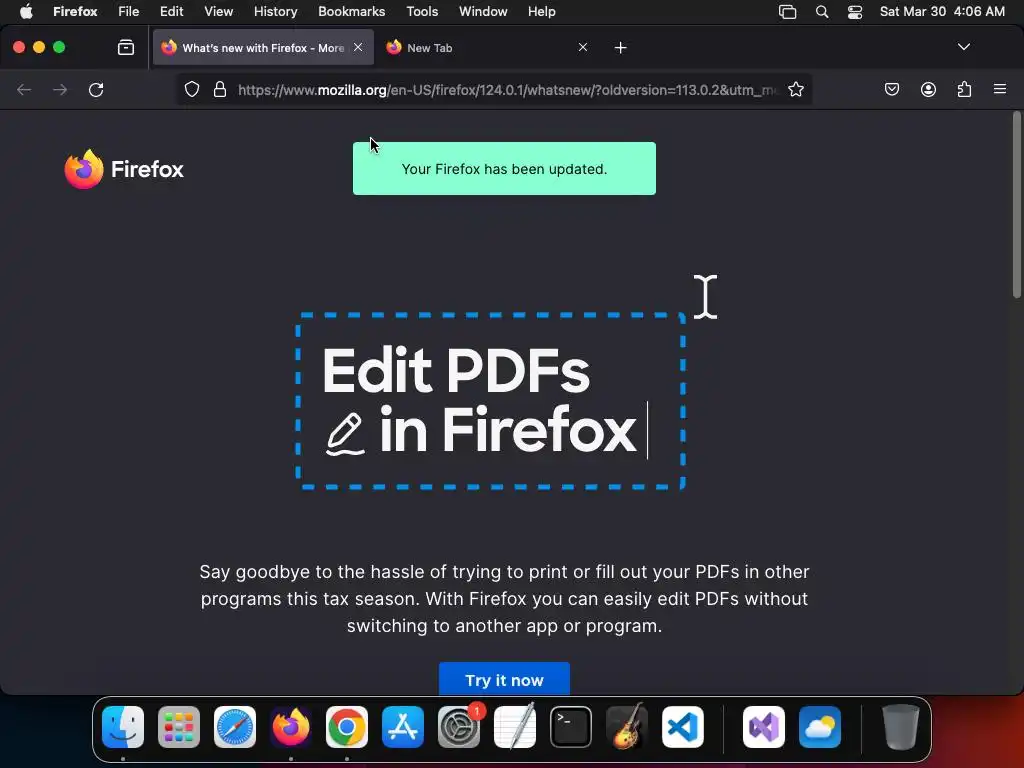Image resolution: width=1024 pixels, height=768 pixels.
Task: Open the Weather app from the dock
Action: click(820, 727)
